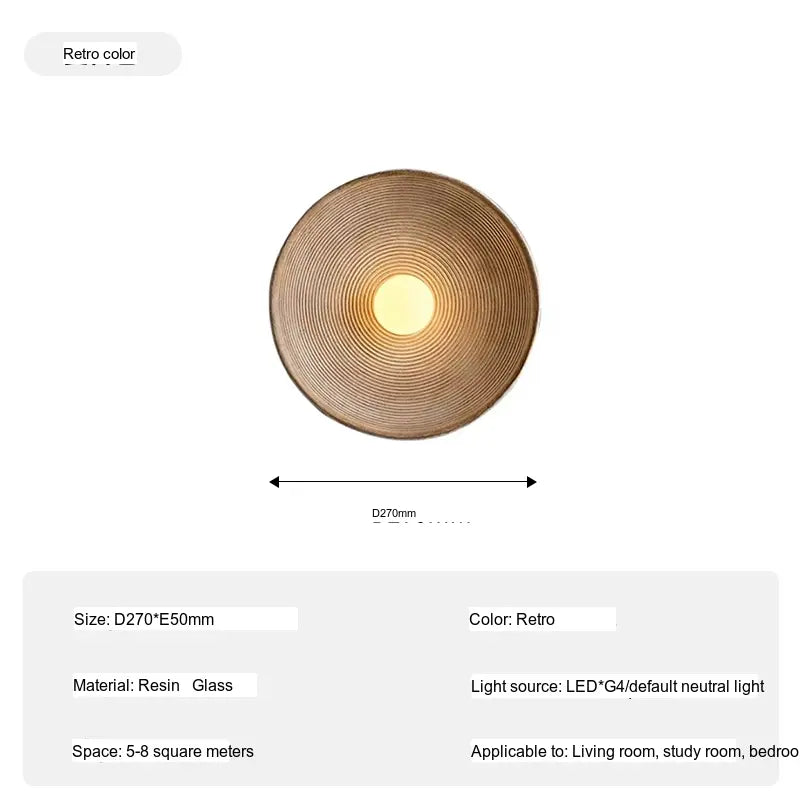The image size is (800, 800).
Task: Click the D270mm dimension label
Action: [394, 513]
